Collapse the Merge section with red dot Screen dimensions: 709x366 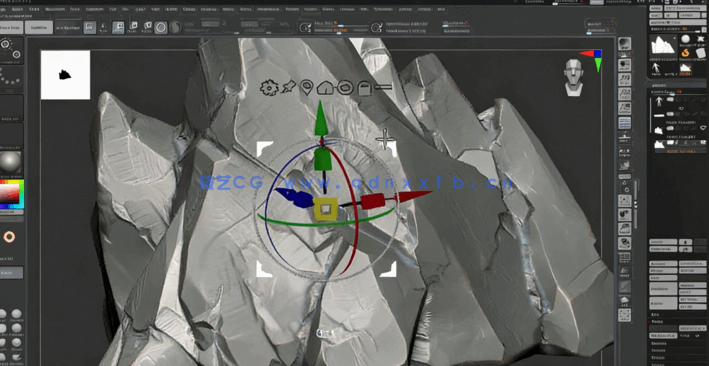pos(656,322)
